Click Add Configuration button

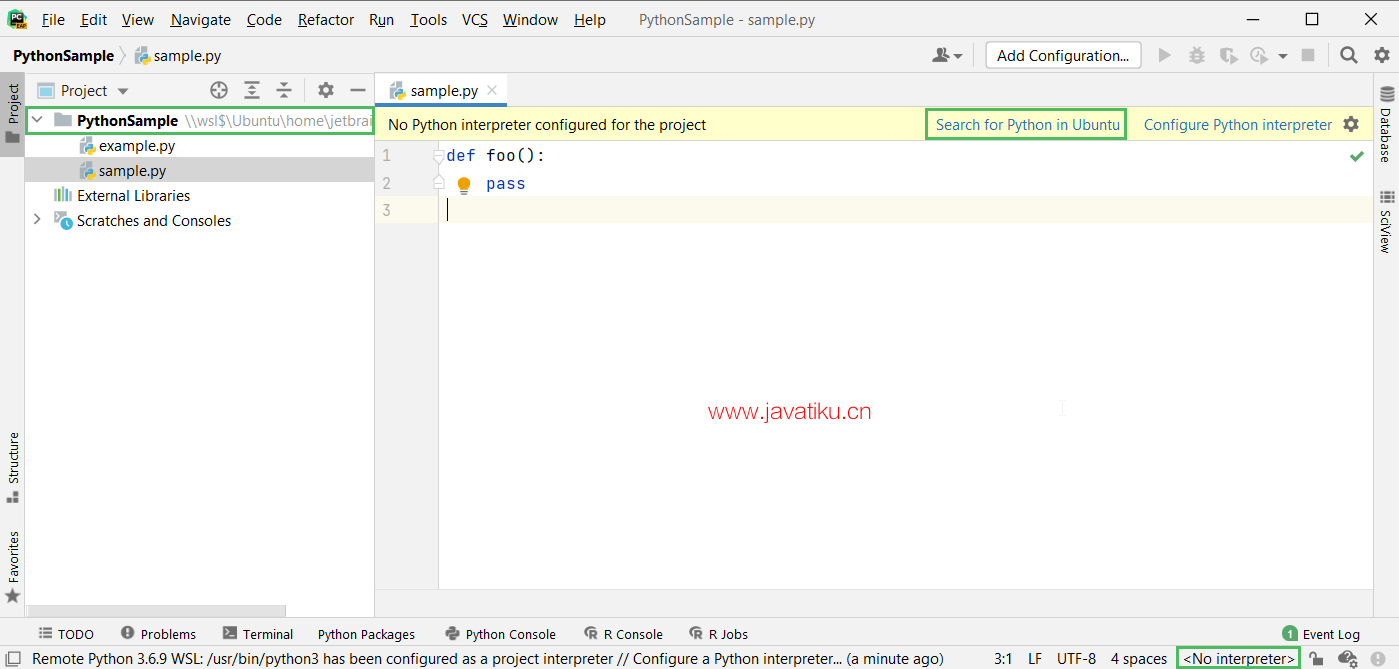[1062, 56]
